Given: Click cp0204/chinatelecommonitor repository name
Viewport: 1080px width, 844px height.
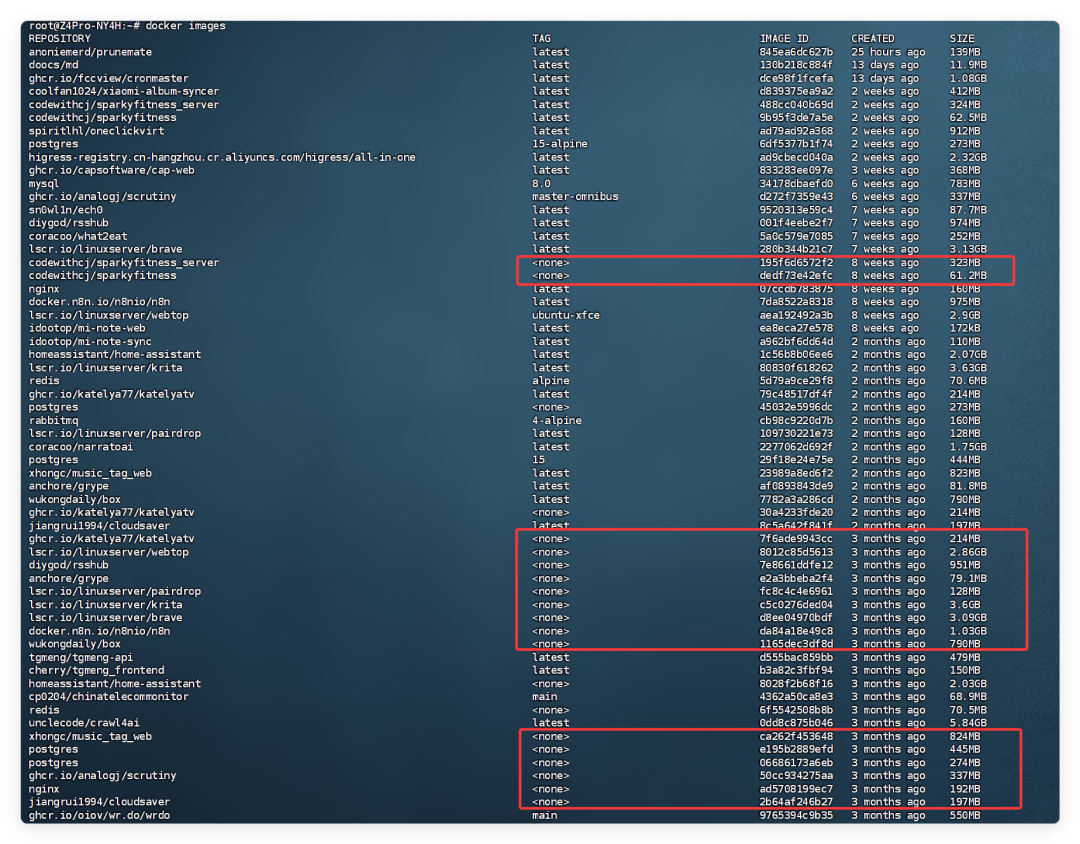Looking at the screenshot, I should [108, 697].
